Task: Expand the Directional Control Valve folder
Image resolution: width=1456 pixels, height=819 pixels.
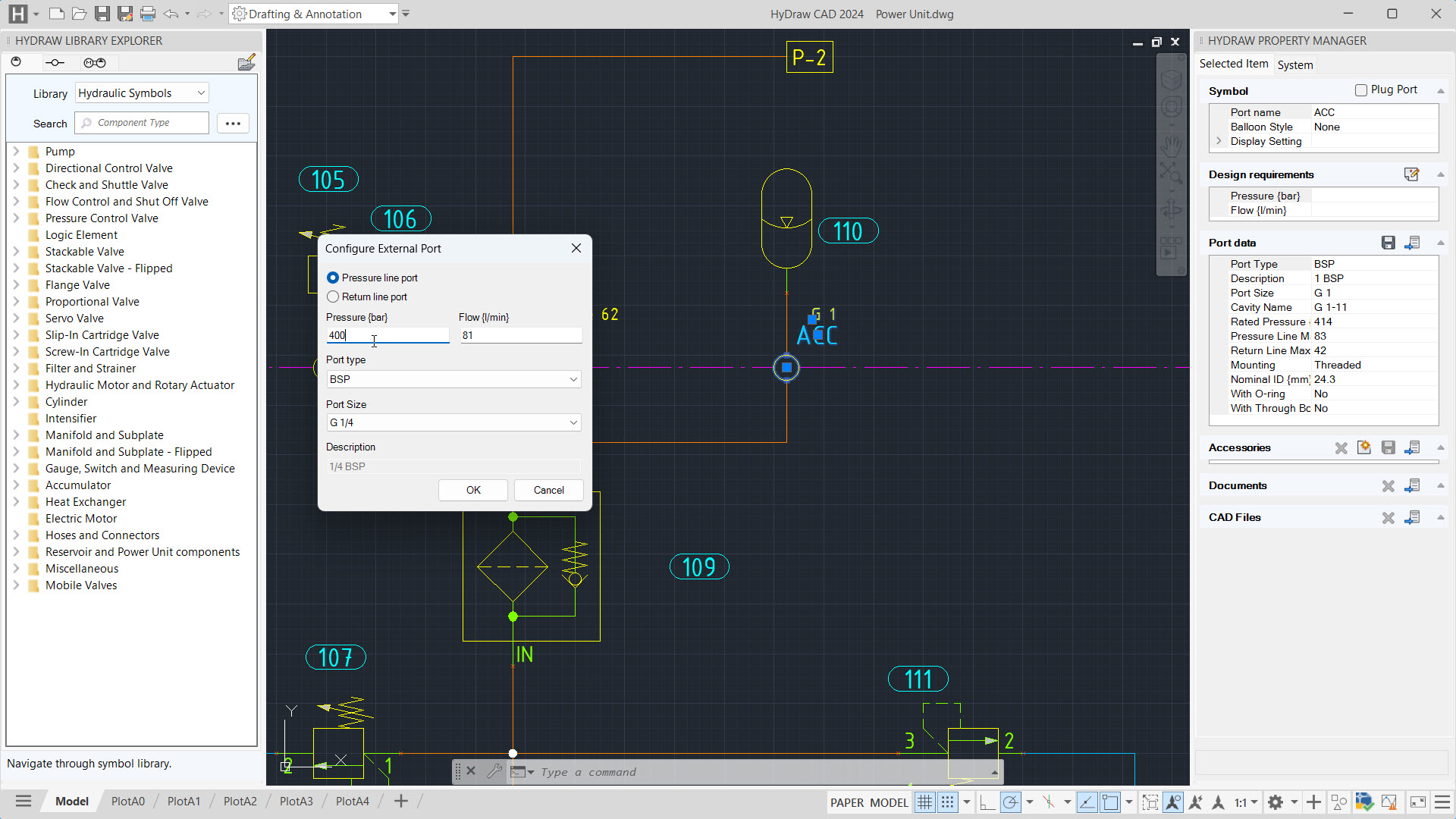Action: click(x=16, y=168)
